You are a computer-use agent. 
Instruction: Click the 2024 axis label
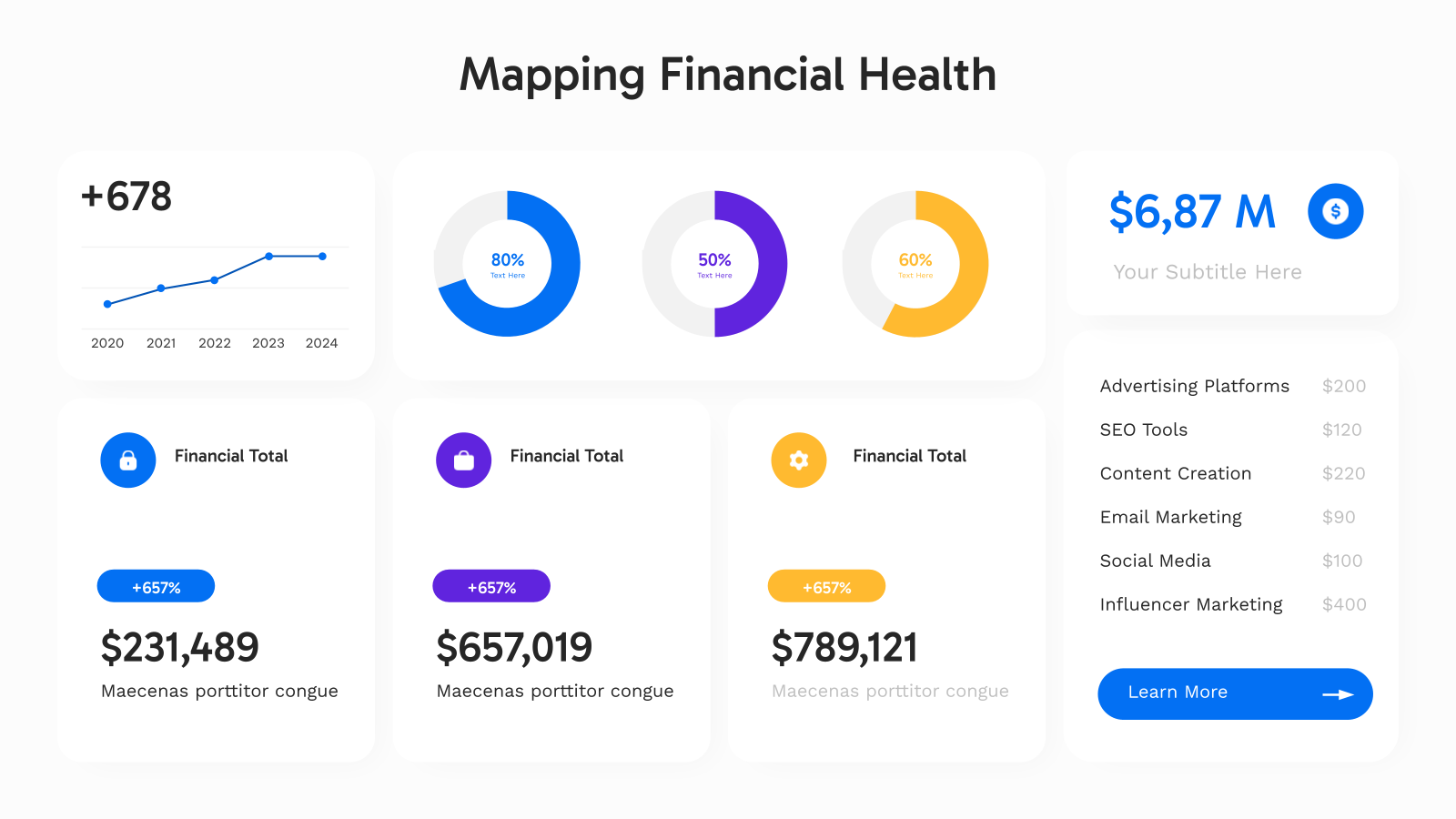[321, 343]
